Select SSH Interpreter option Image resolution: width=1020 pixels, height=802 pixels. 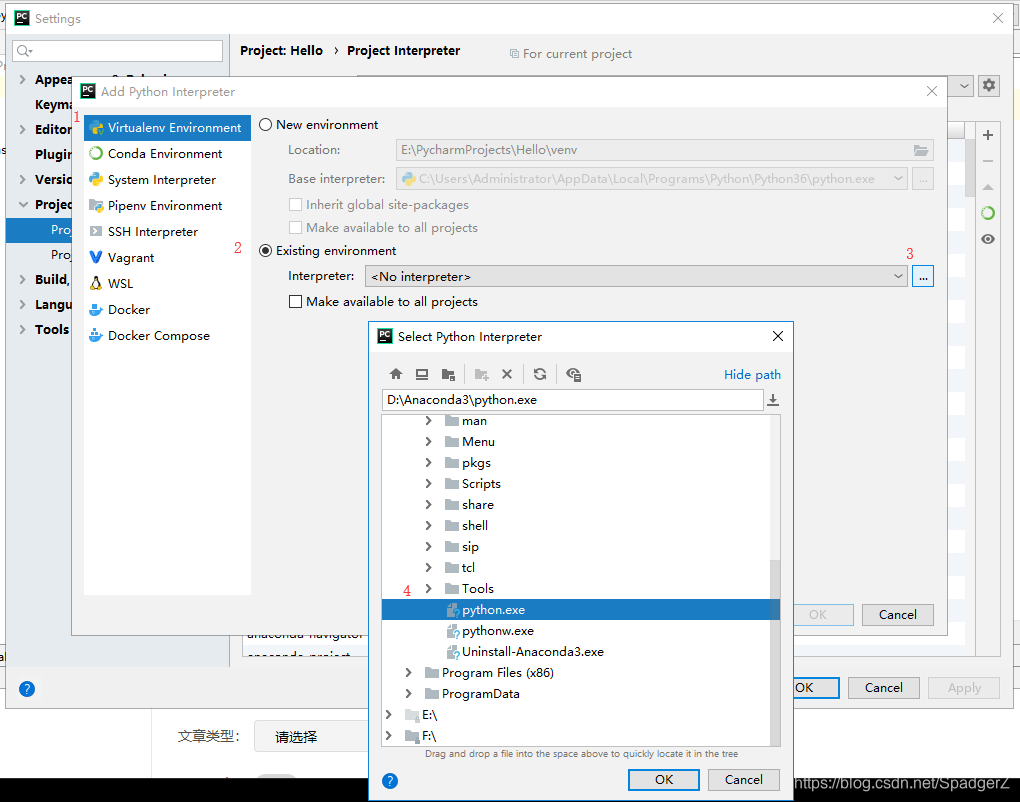tap(167, 232)
